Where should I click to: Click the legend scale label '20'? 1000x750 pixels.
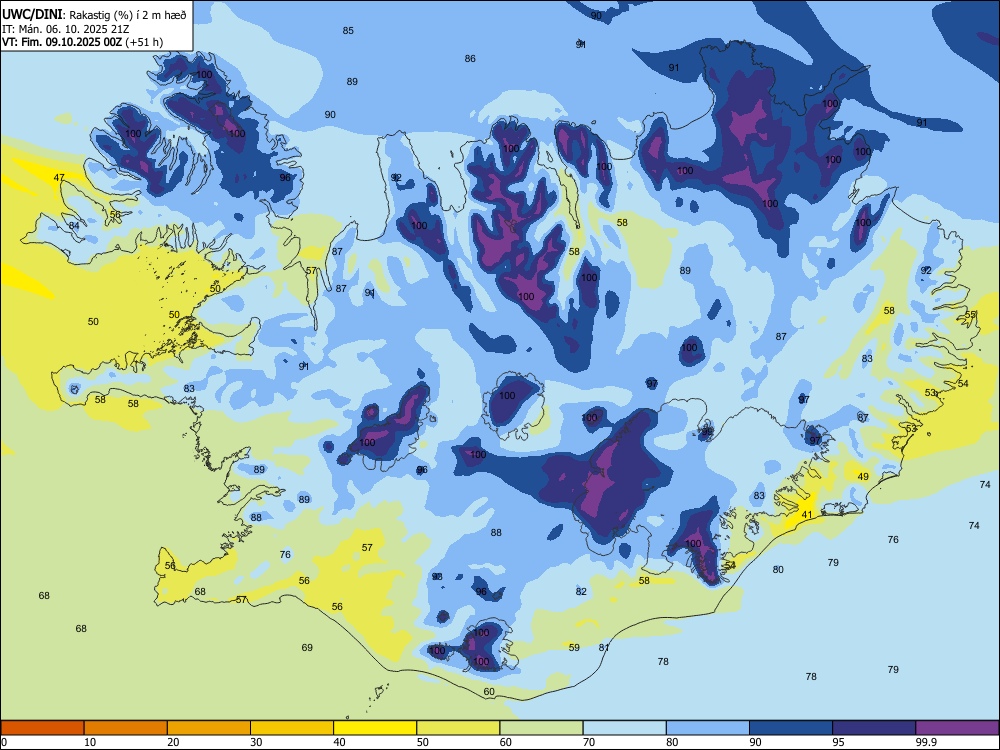(173, 742)
